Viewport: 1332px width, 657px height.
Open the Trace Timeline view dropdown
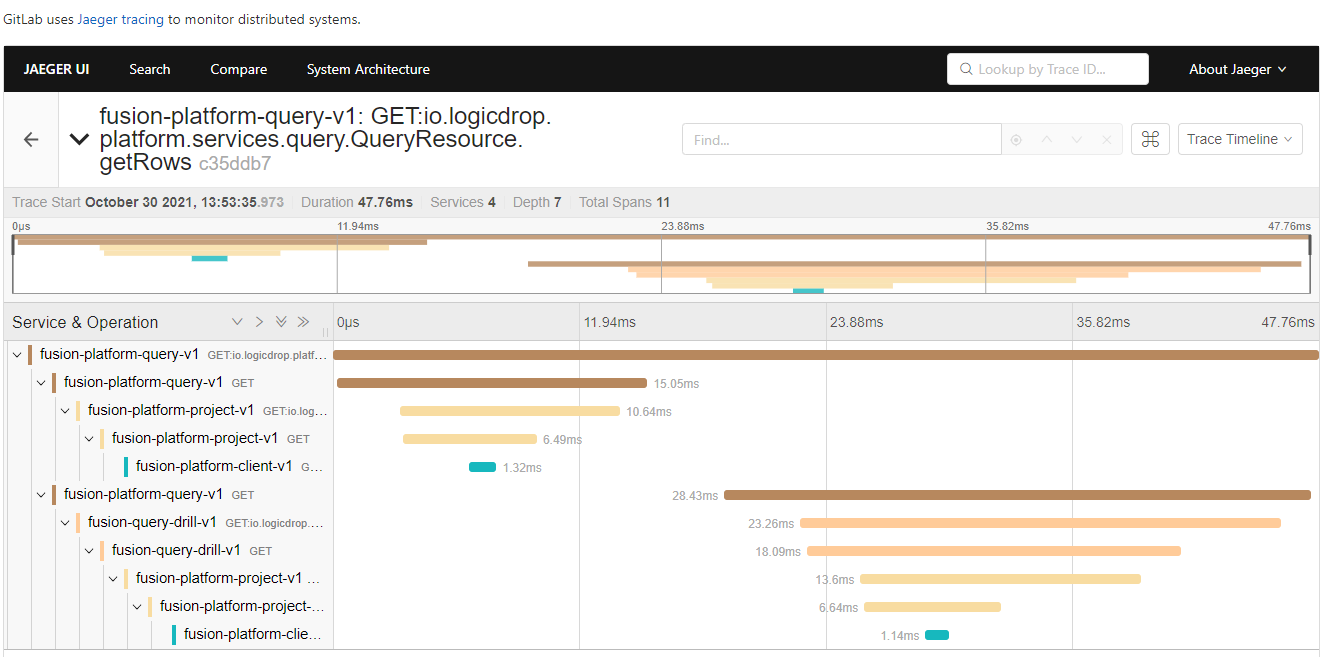[1240, 140]
